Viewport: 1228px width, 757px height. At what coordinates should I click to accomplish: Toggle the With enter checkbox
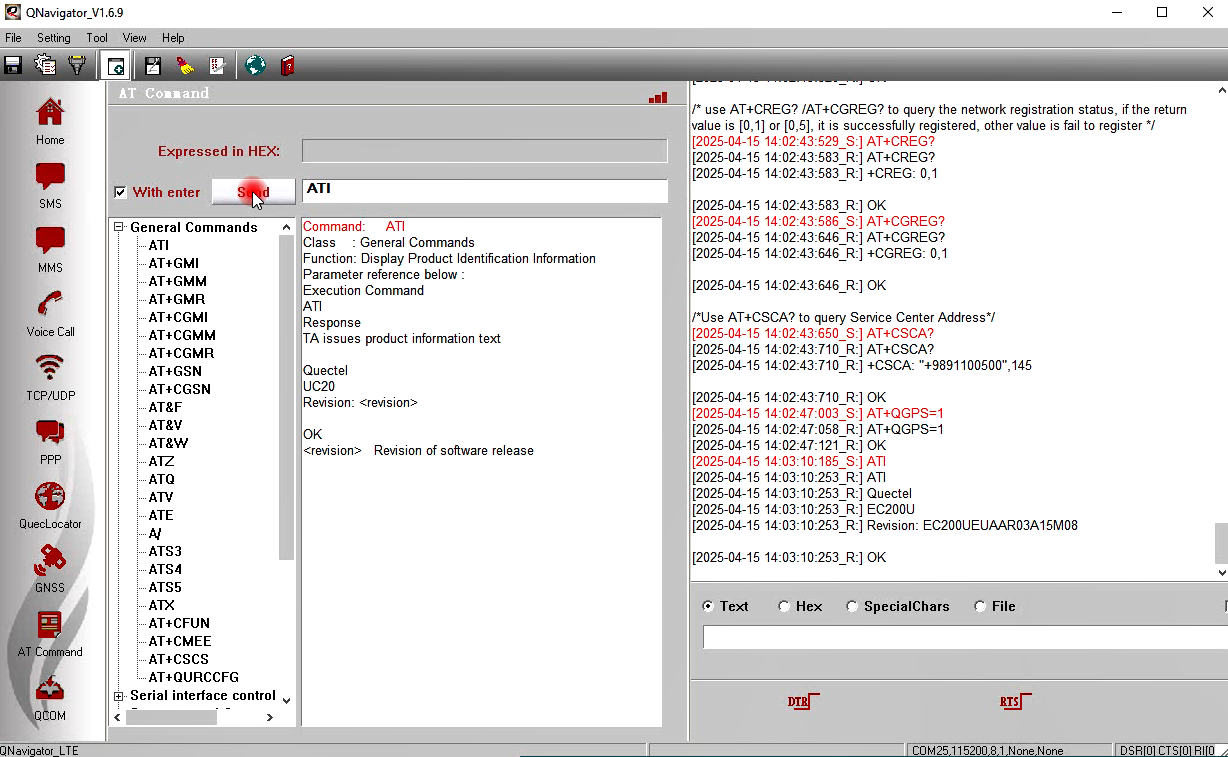pyautogui.click(x=120, y=192)
